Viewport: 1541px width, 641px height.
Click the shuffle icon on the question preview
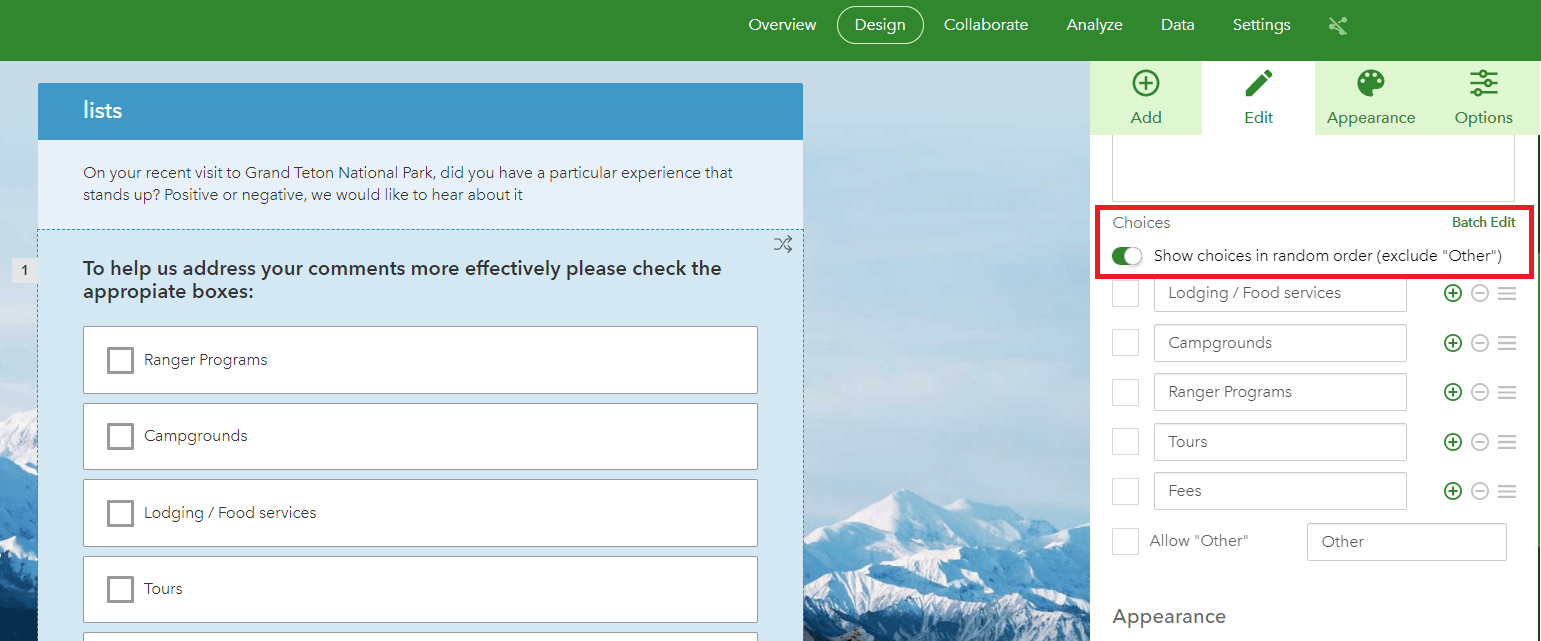[782, 243]
